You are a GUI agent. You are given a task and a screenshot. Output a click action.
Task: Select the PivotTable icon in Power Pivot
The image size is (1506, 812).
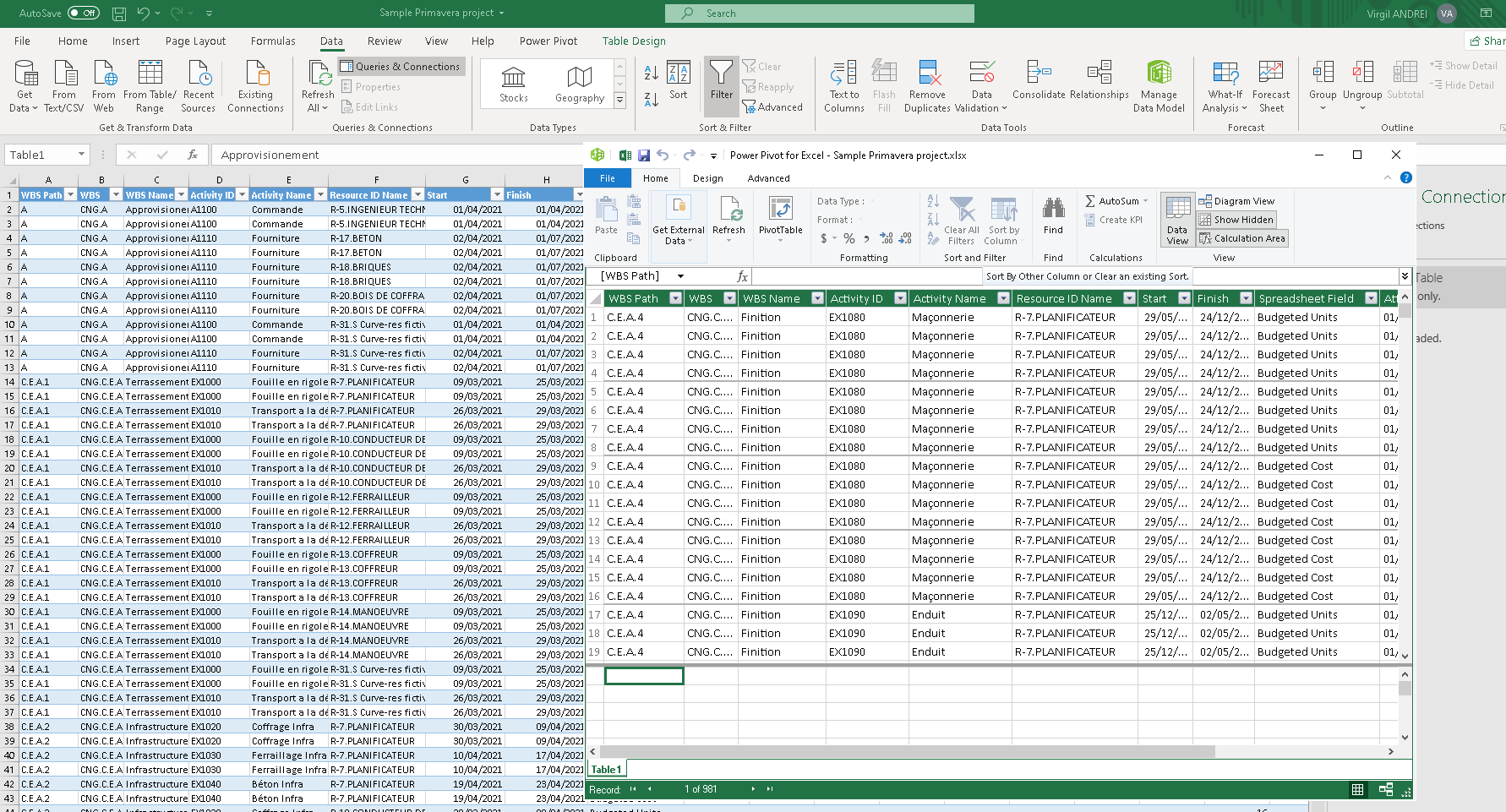pos(781,220)
